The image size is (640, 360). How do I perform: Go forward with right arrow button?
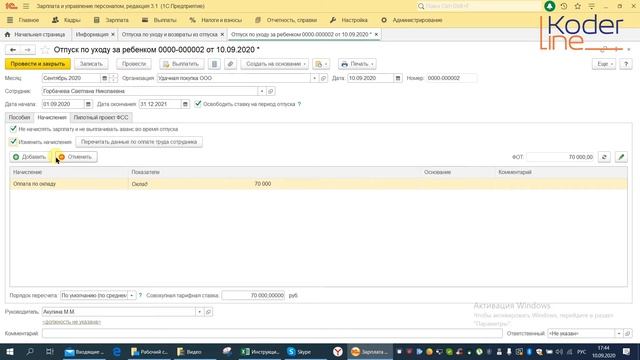pyautogui.click(x=28, y=50)
